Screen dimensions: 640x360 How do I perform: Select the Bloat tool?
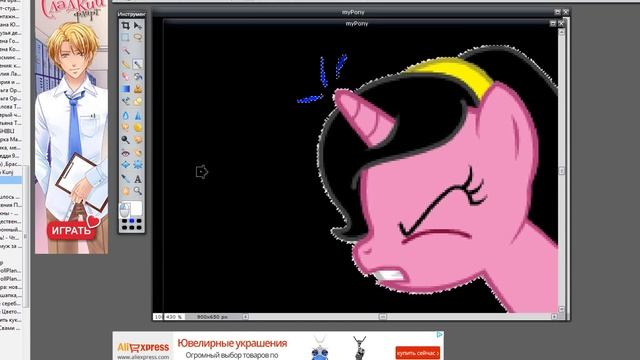coord(126,165)
